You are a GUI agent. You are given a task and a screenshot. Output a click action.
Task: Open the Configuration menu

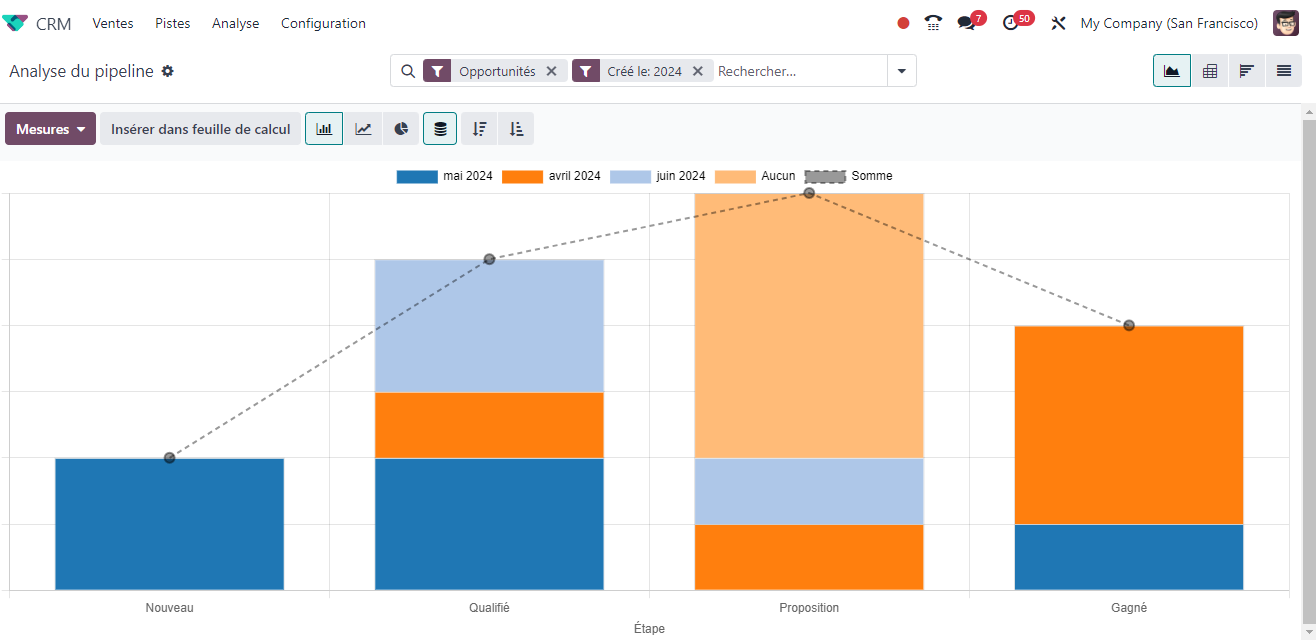[x=323, y=23]
